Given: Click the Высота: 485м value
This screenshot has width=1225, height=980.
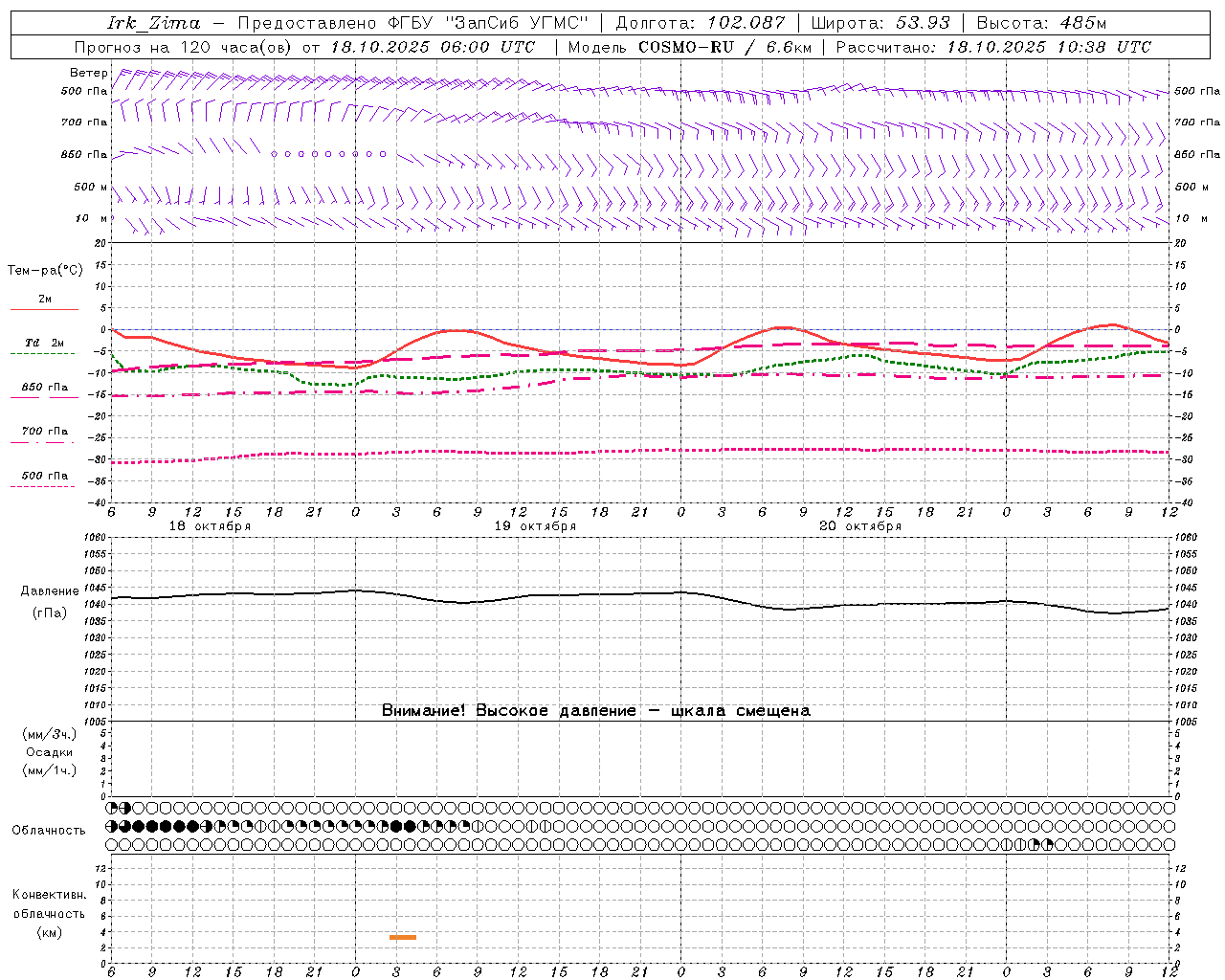Looking at the screenshot, I should click(x=1041, y=22).
